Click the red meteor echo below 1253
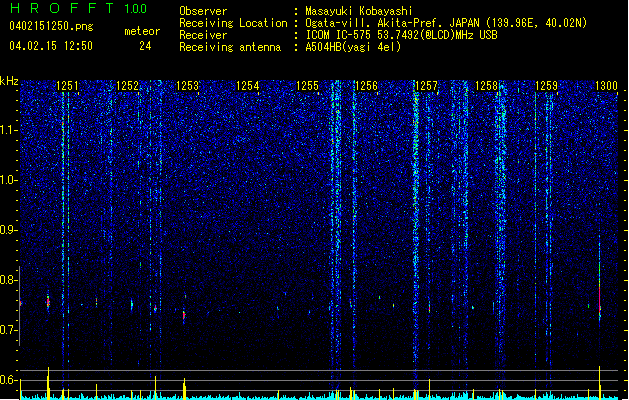Image resolution: width=629 pixels, height=400 pixels. [x=184, y=315]
